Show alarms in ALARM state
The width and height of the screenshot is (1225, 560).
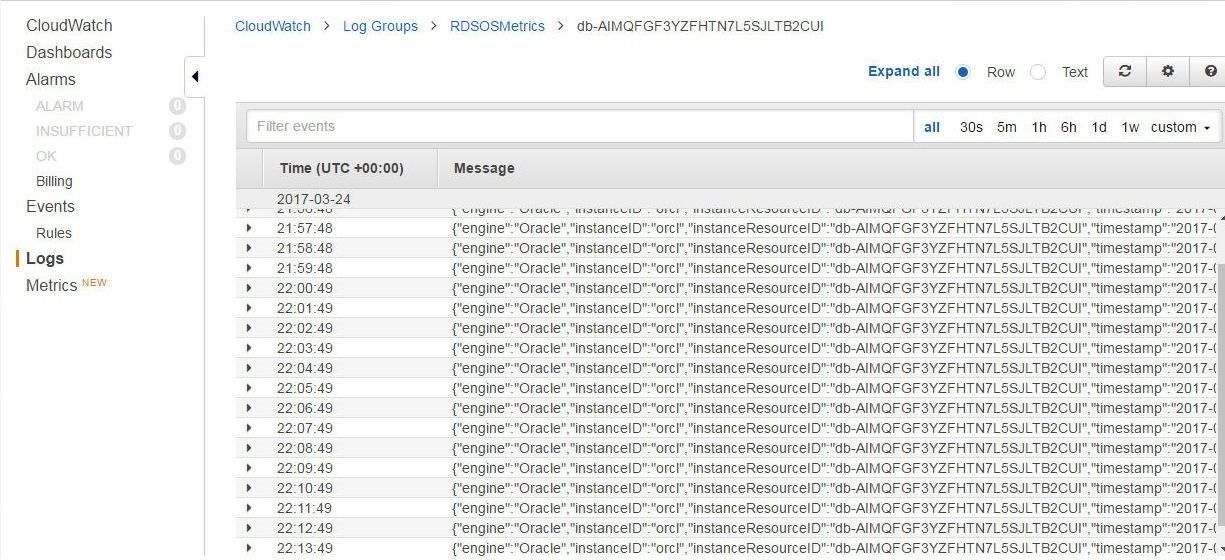60,106
